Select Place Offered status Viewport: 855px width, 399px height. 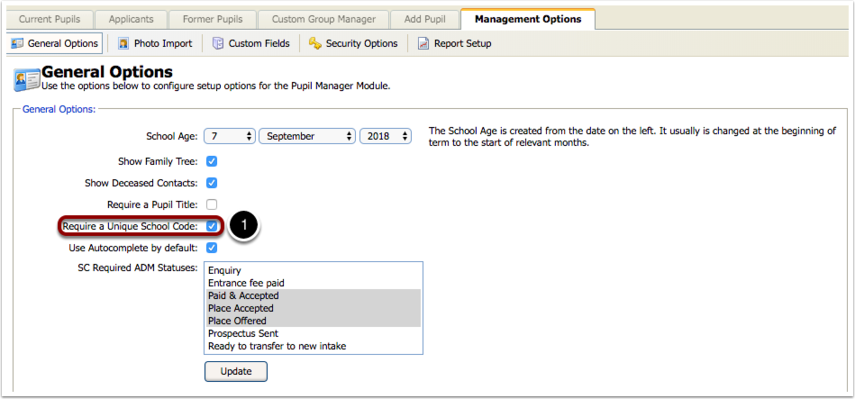314,321
